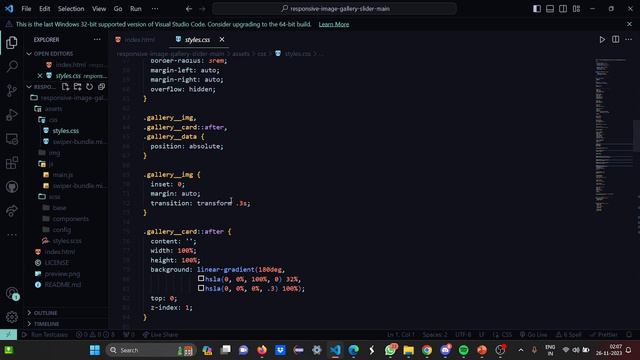Close the styles.css tab
This screenshot has height=360, width=640.
222,40
